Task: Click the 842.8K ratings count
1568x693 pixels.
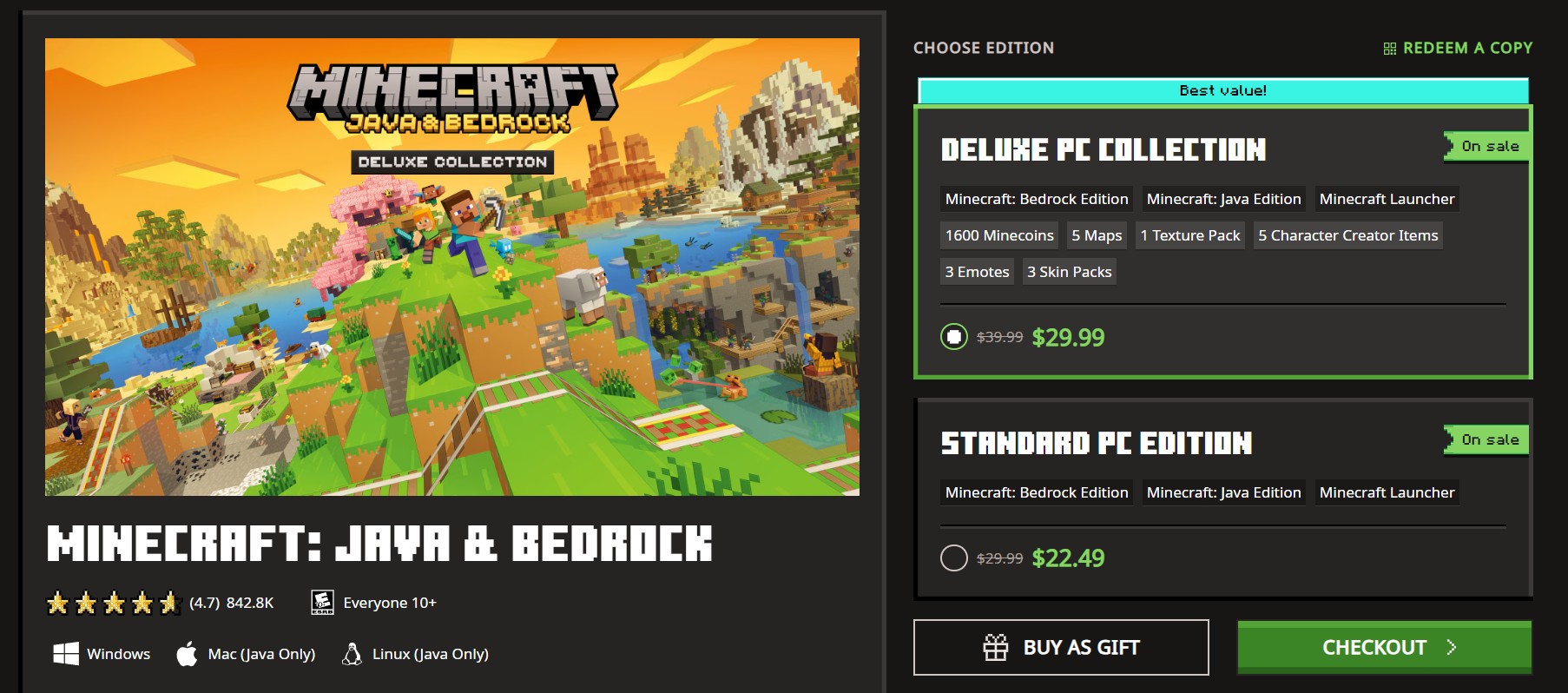Action: 250,603
